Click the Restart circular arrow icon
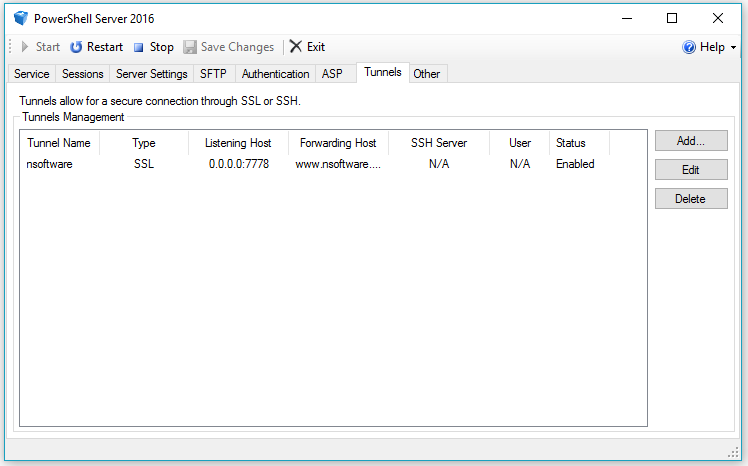The image size is (748, 466). pyautogui.click(x=76, y=47)
